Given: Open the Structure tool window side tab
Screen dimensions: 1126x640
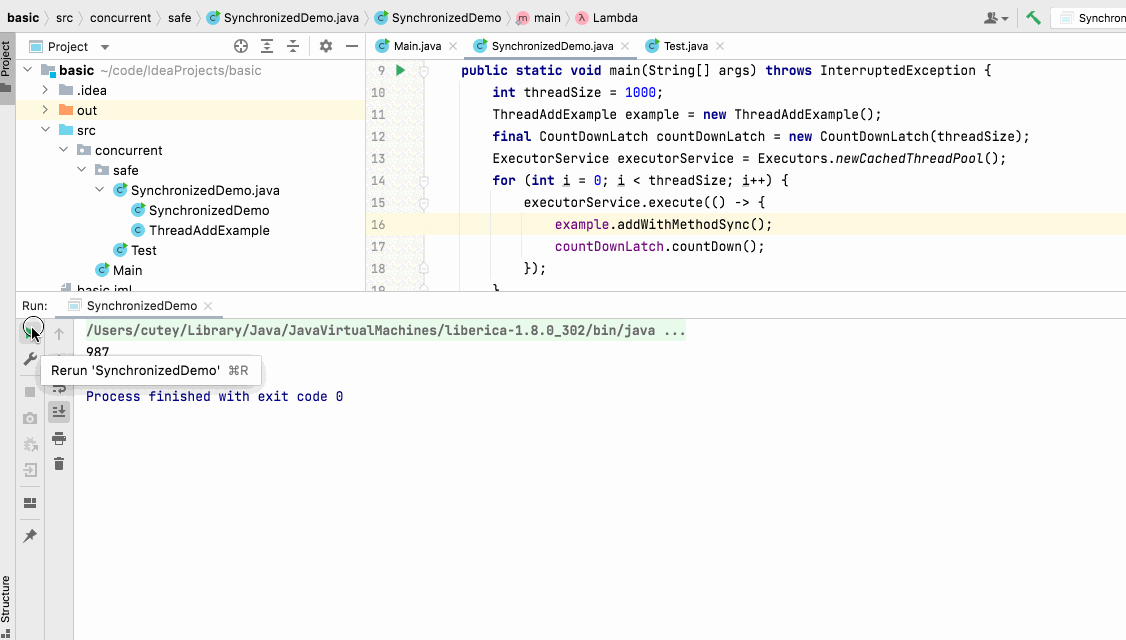Looking at the screenshot, I should click(x=6, y=605).
